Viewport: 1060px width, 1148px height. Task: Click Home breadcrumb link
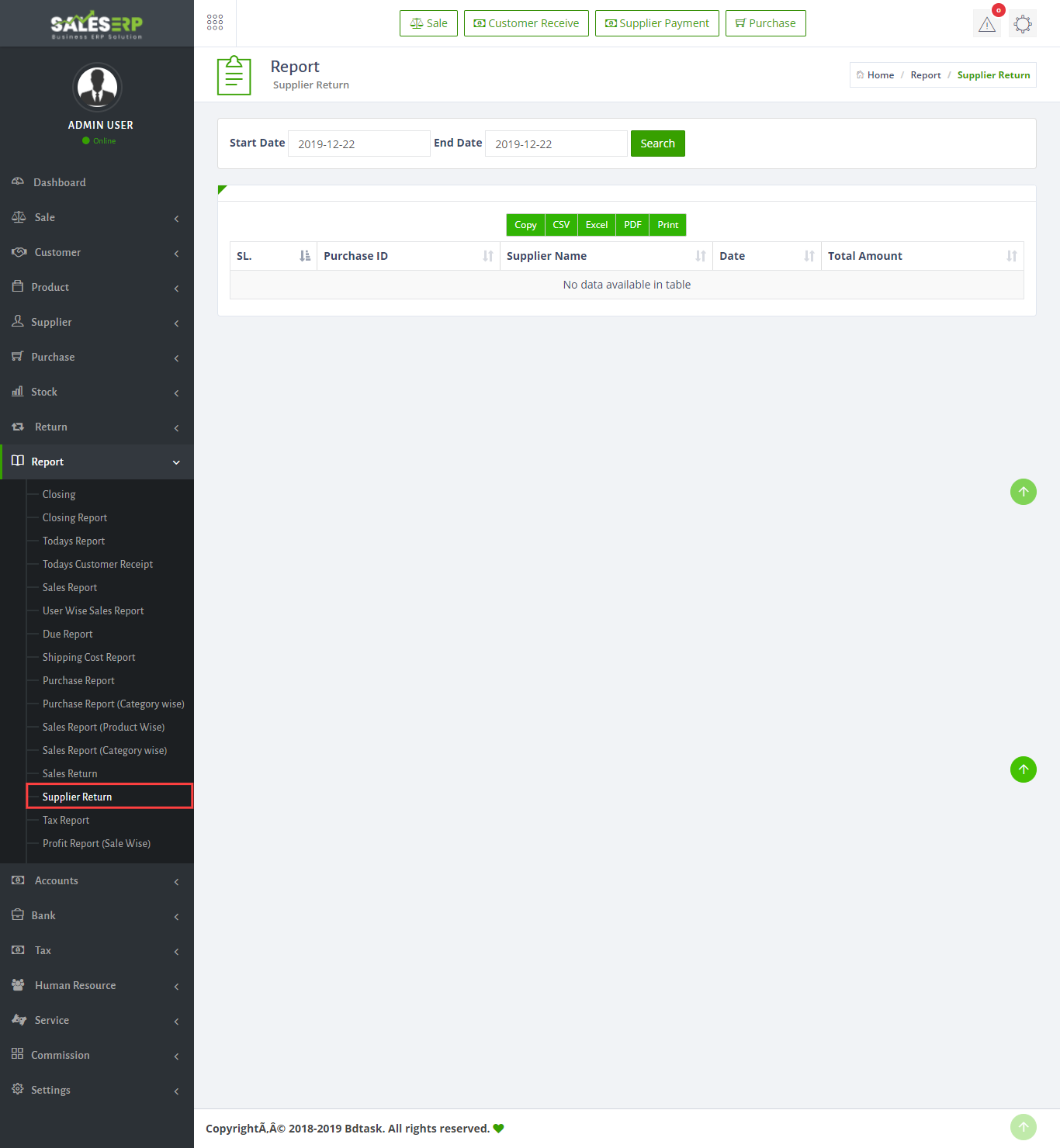pyautogui.click(x=880, y=75)
